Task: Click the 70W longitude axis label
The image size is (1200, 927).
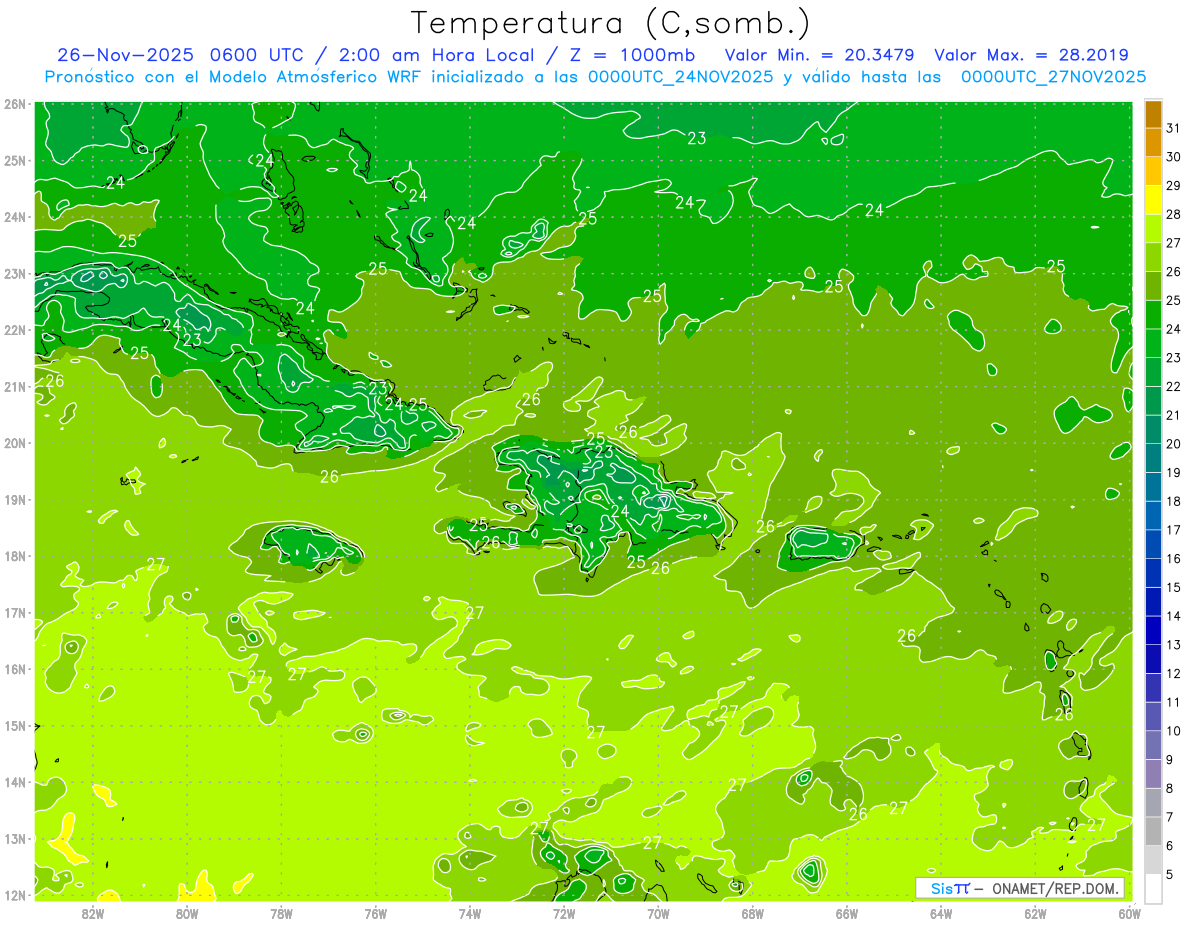Action: point(658,913)
